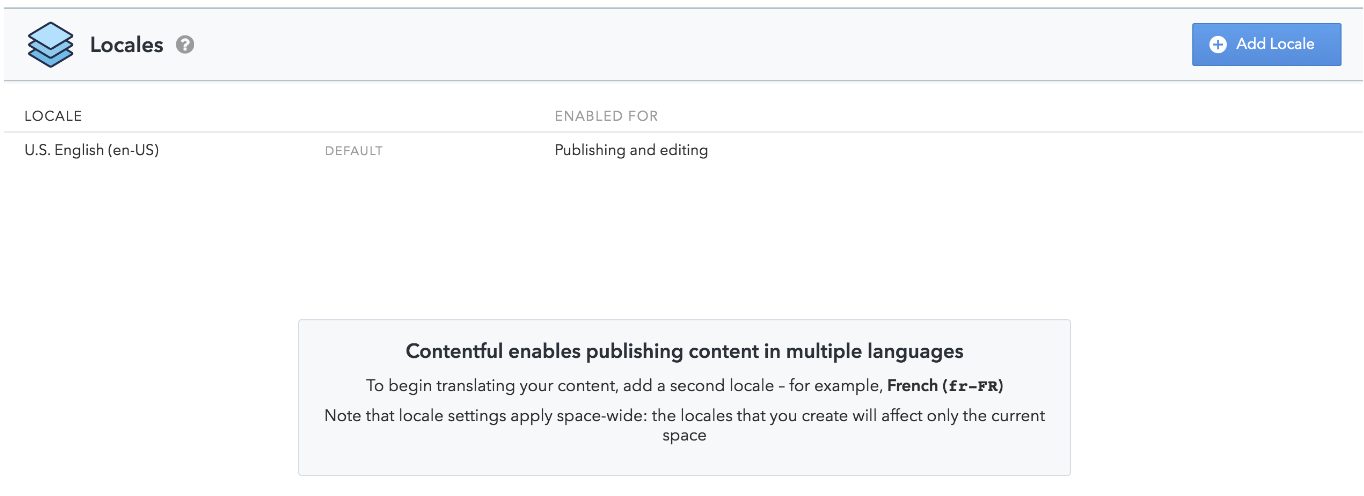
Task: Click the DEFAULT label in the locale row
Action: click(x=354, y=151)
